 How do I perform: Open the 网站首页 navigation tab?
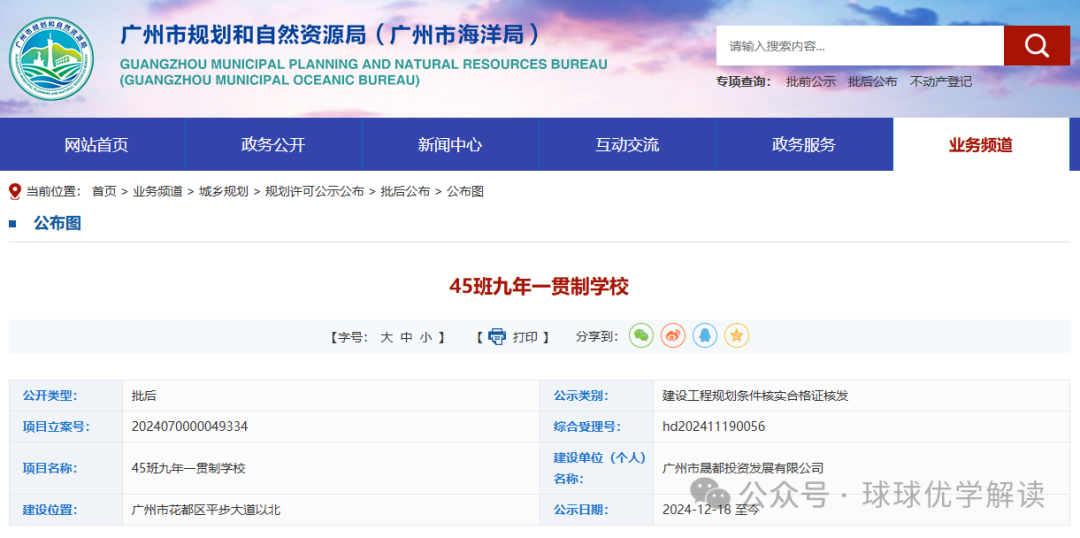coord(96,145)
